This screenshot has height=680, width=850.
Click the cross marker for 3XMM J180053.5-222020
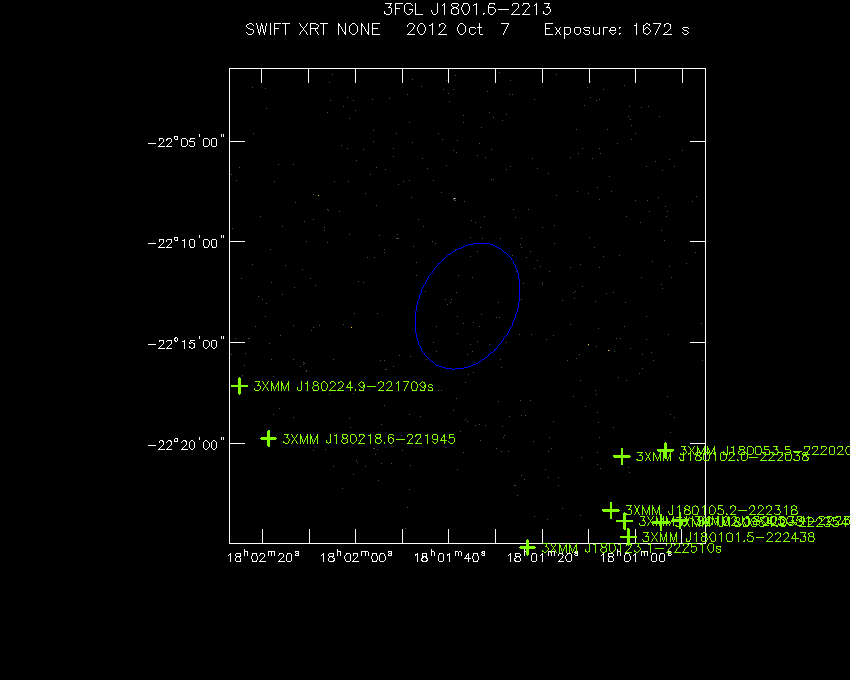666,451
